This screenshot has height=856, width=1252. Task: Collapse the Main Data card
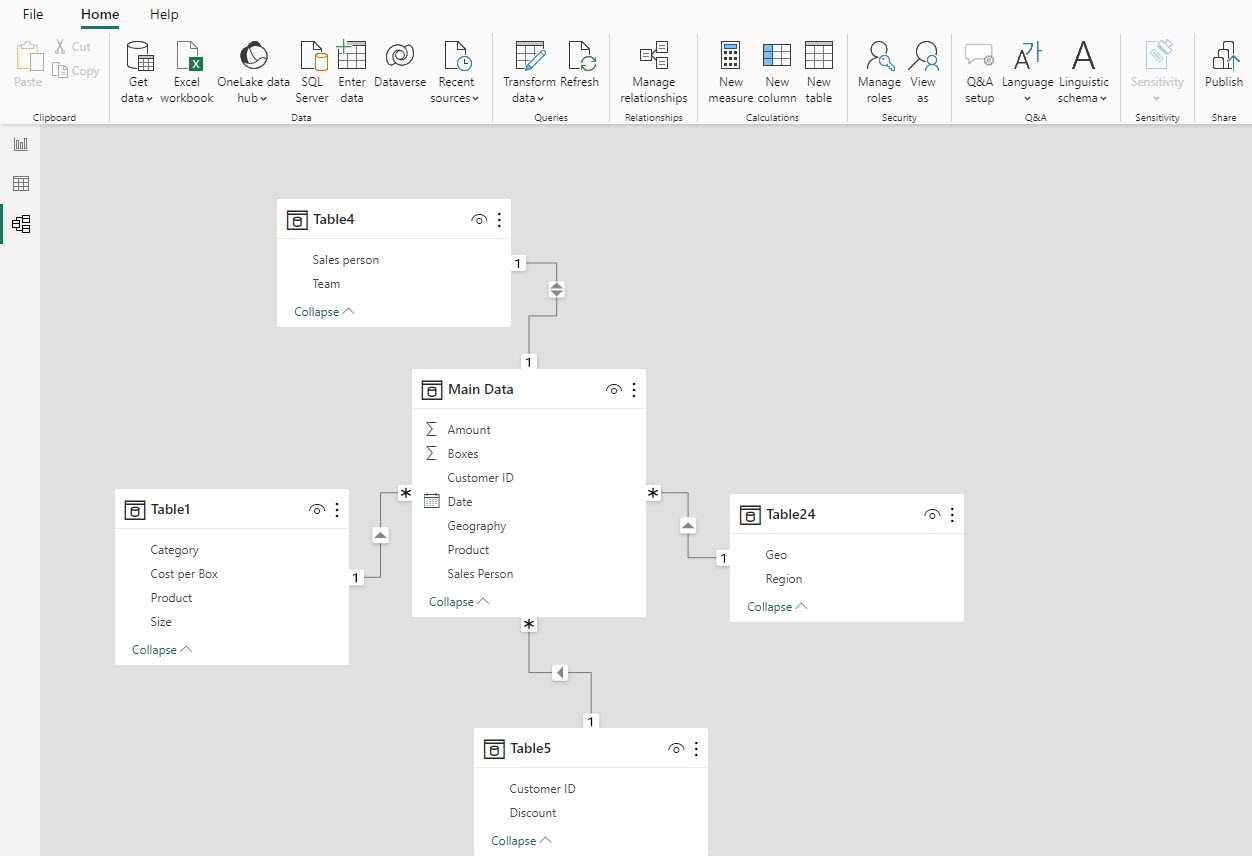[x=459, y=602]
